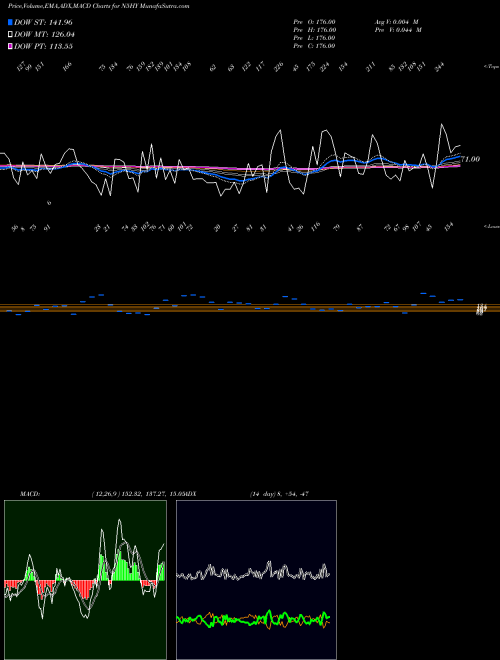Click the orange volume band in chart
500x660 pixels.
click(250, 308)
